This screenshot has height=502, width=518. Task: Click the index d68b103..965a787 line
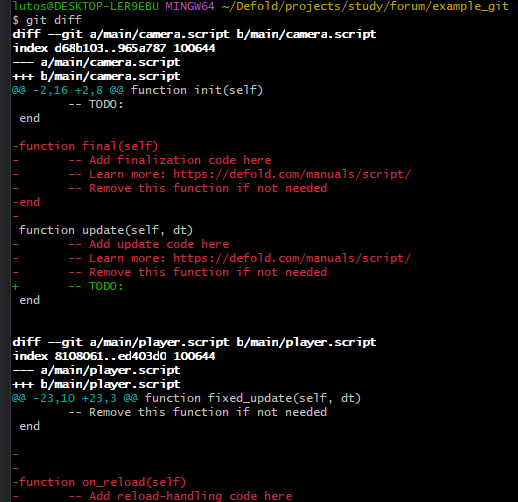point(114,48)
